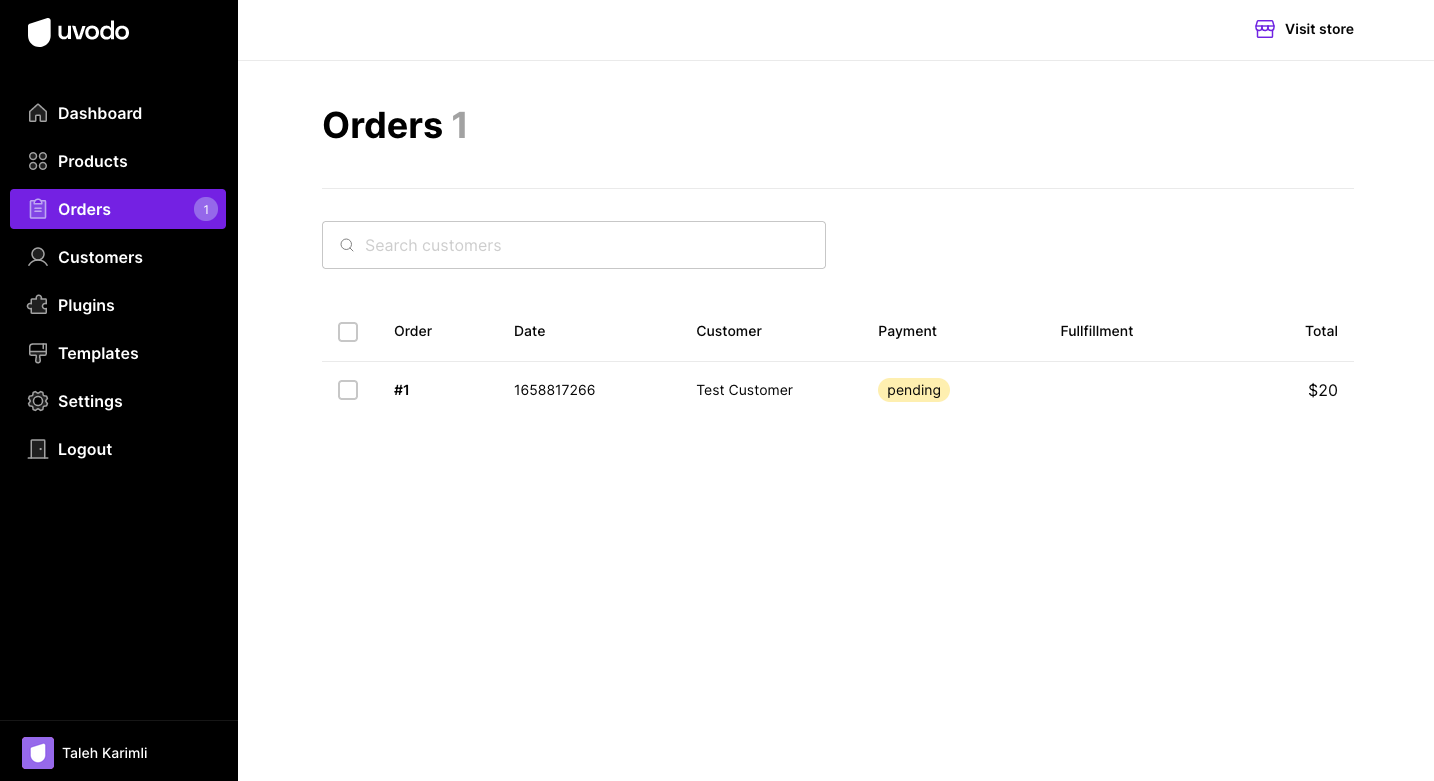Click the Visit store shop icon
1434x781 pixels.
point(1265,29)
